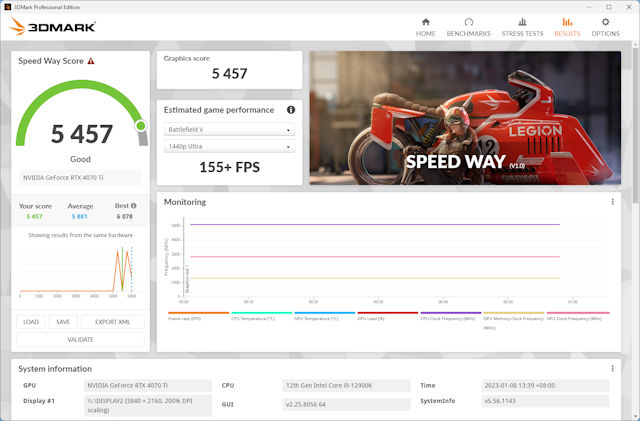Go to the Home tab
The image size is (640, 421).
425,27
